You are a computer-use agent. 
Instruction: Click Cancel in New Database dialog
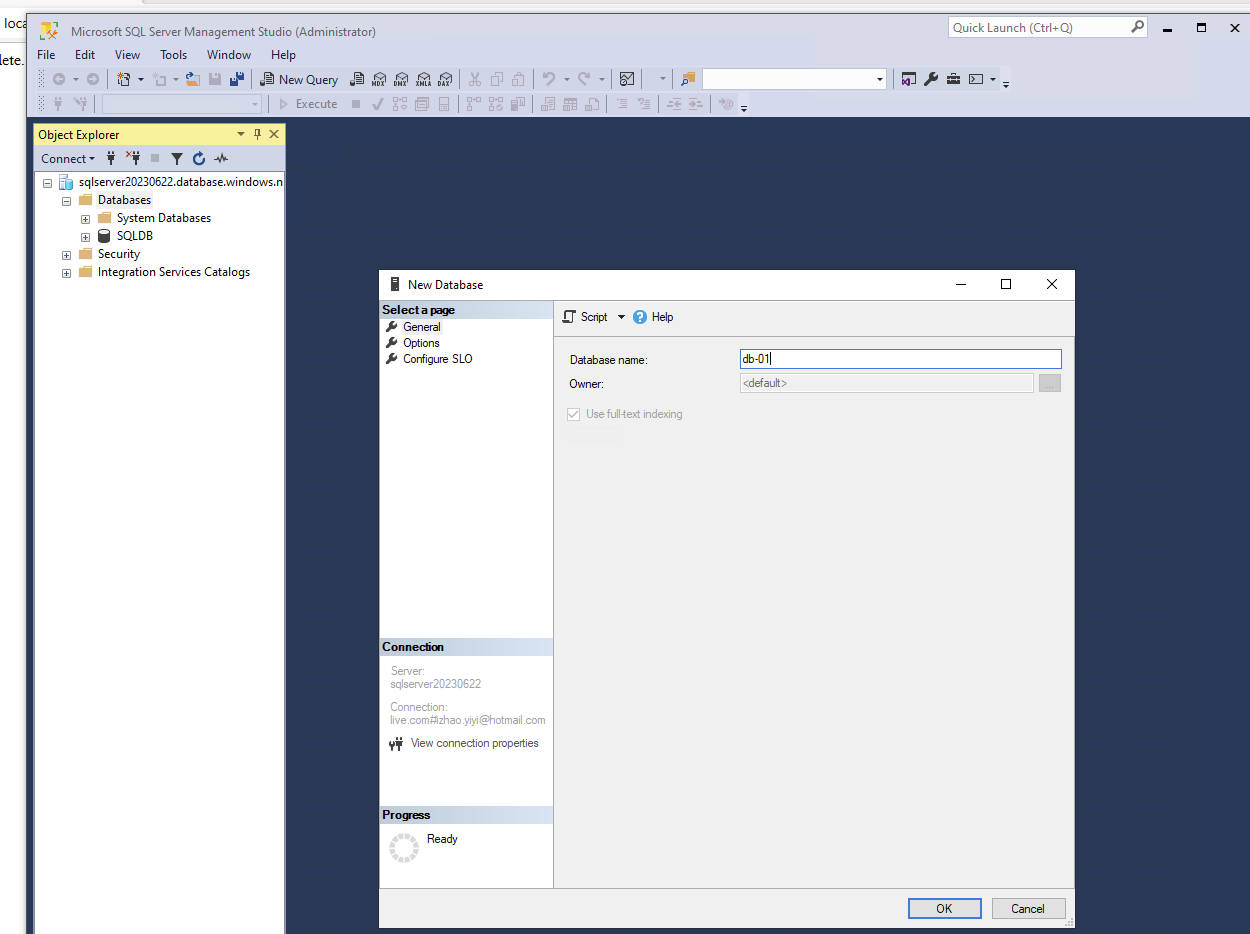click(x=1028, y=909)
